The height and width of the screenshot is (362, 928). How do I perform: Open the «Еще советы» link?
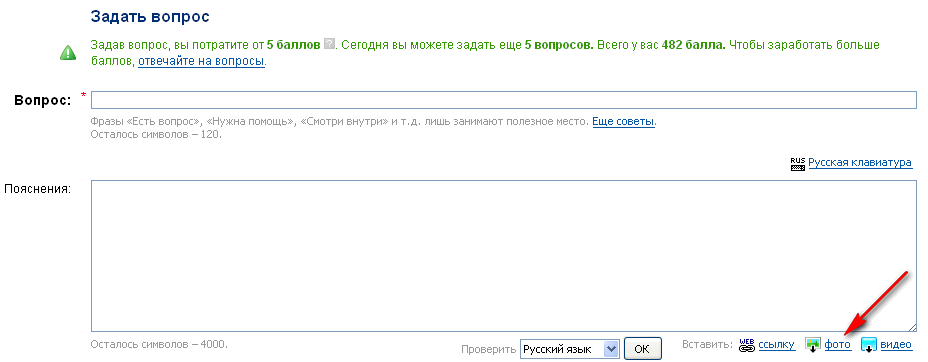pyautogui.click(x=624, y=122)
